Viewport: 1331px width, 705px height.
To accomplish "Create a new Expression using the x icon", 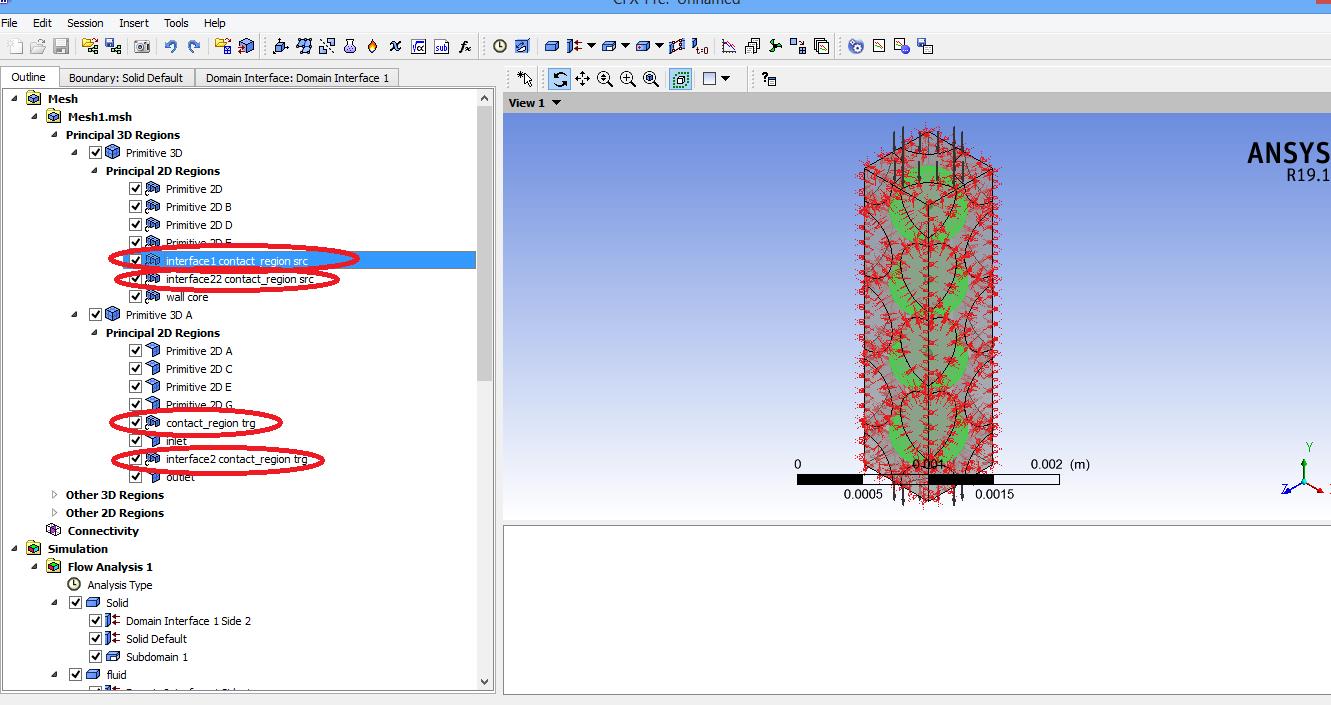I will click(x=395, y=46).
